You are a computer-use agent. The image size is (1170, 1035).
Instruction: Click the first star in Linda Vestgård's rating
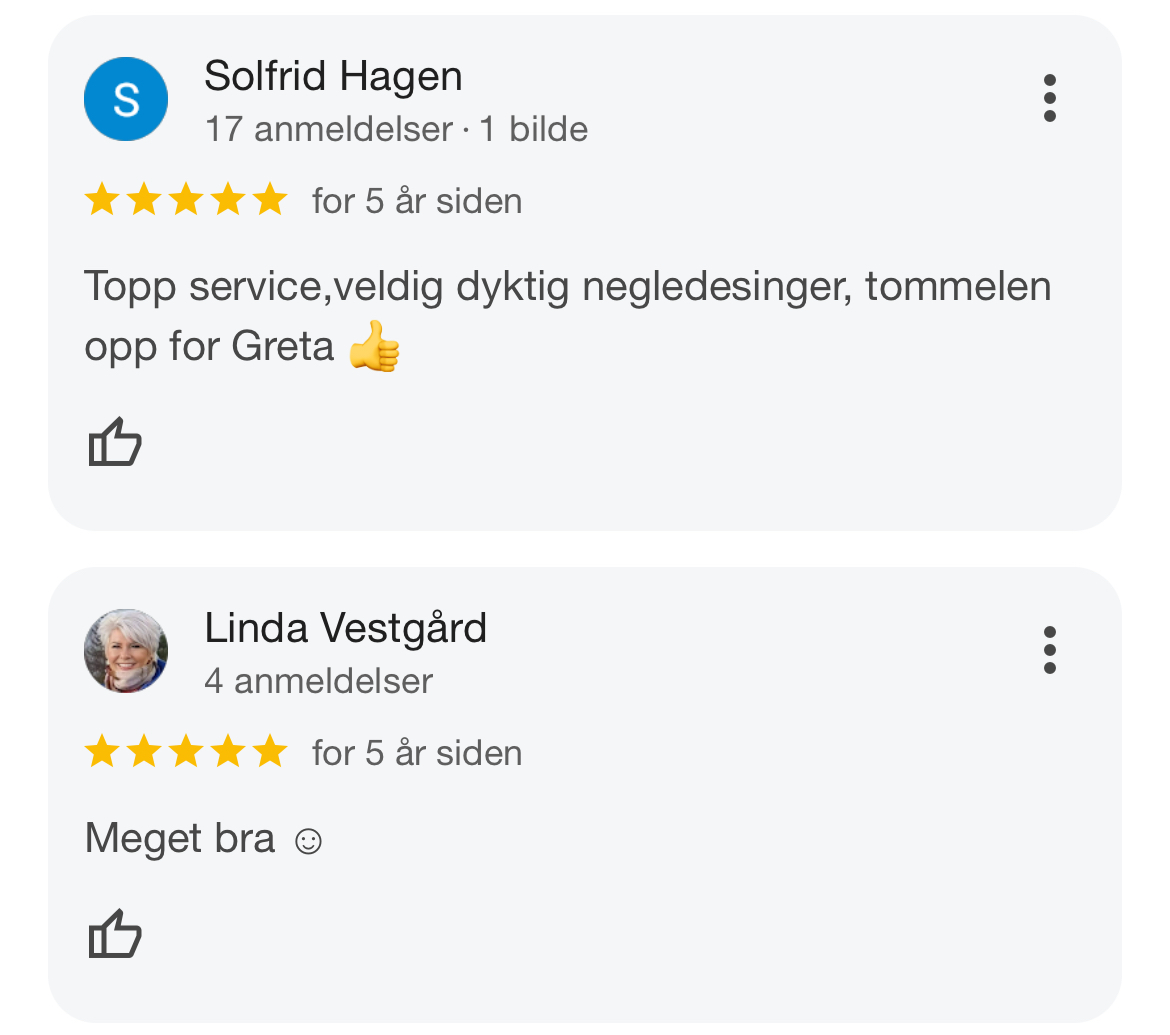click(x=101, y=752)
